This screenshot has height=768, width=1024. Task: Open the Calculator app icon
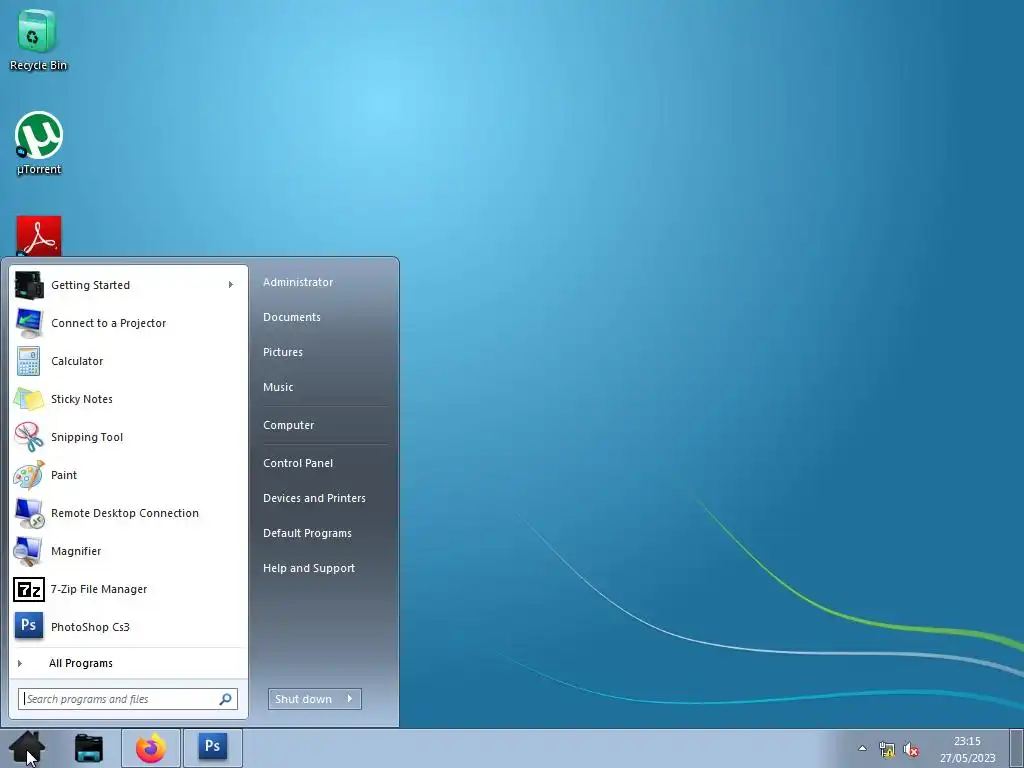coord(29,360)
